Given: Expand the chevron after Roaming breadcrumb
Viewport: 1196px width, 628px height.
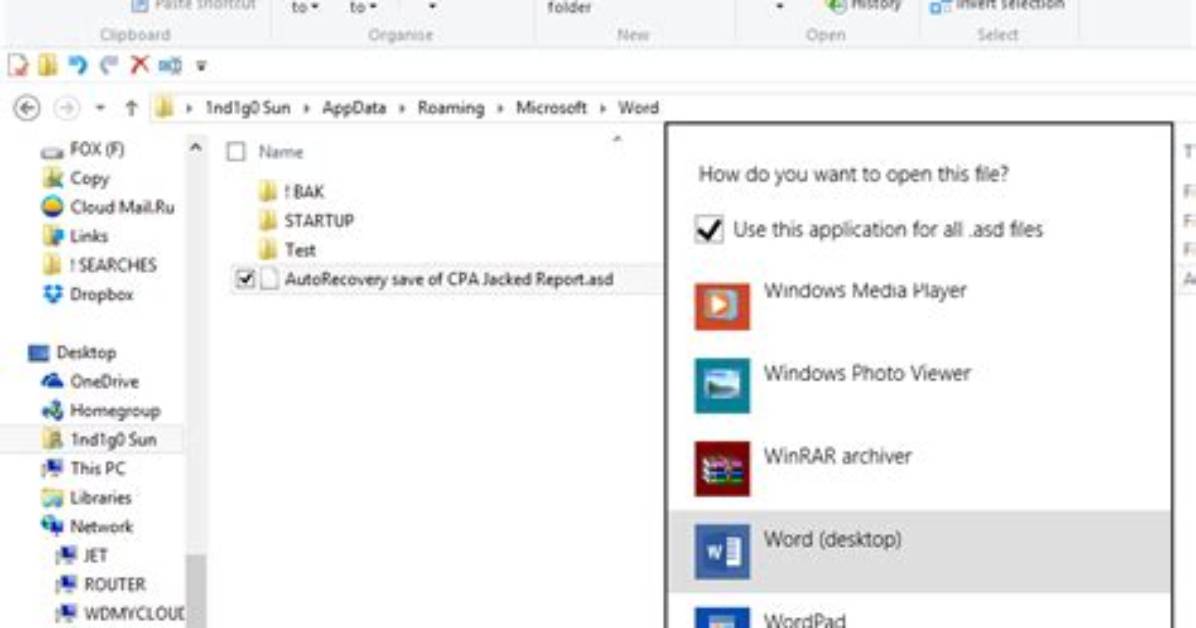Looking at the screenshot, I should click(500, 109).
